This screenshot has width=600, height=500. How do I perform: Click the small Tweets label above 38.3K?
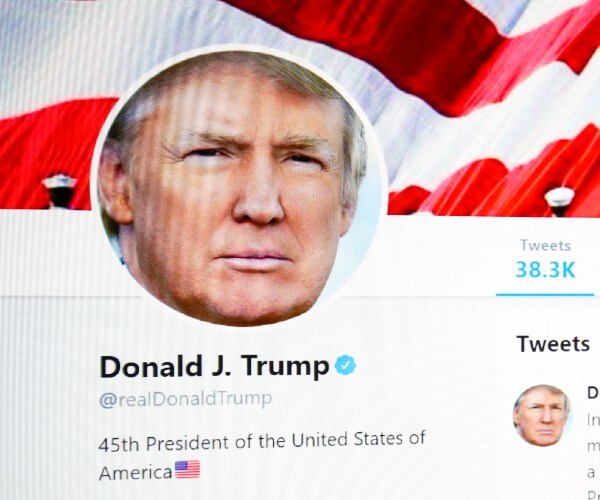coord(545,246)
